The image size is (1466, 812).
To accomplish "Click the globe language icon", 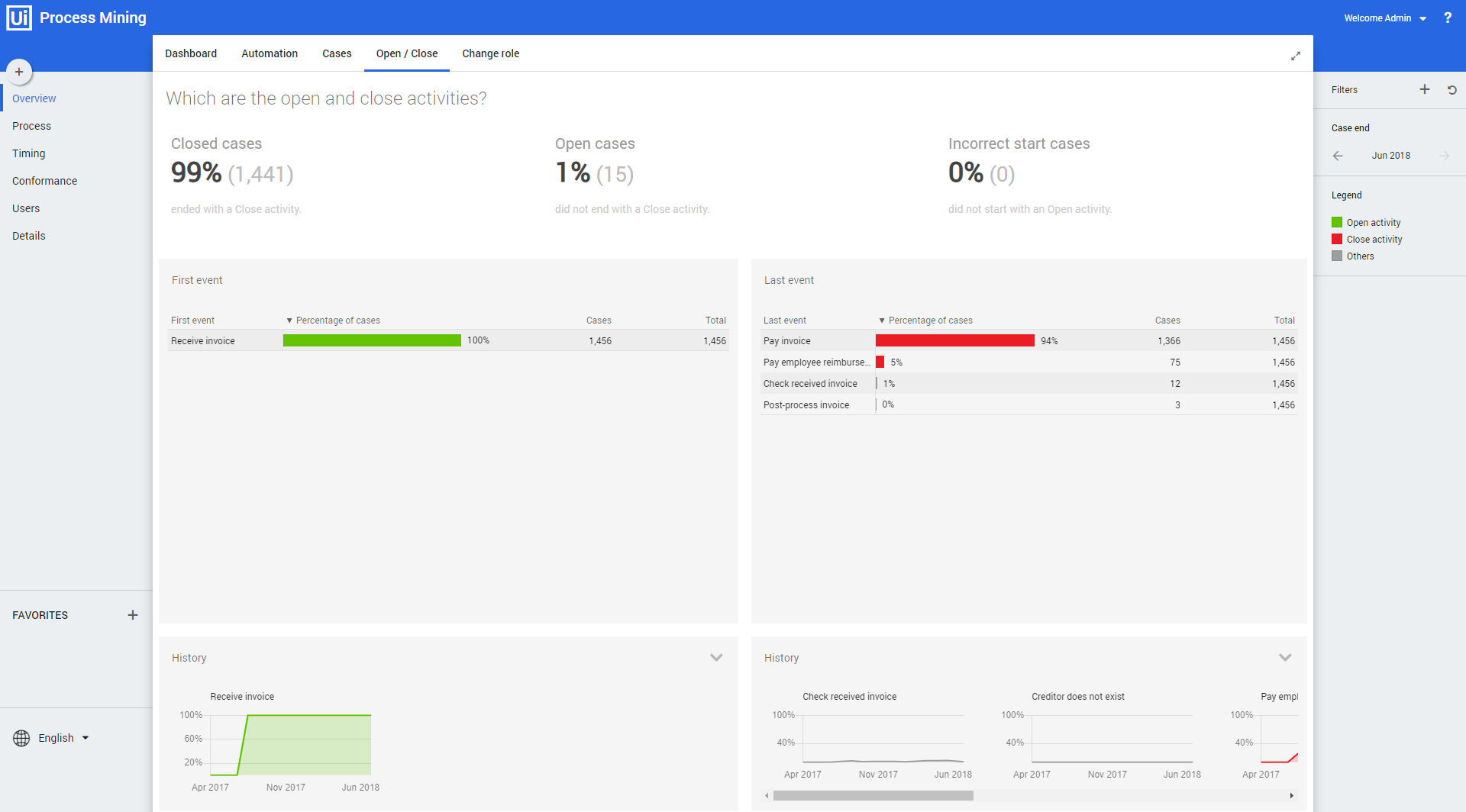I will coord(21,738).
